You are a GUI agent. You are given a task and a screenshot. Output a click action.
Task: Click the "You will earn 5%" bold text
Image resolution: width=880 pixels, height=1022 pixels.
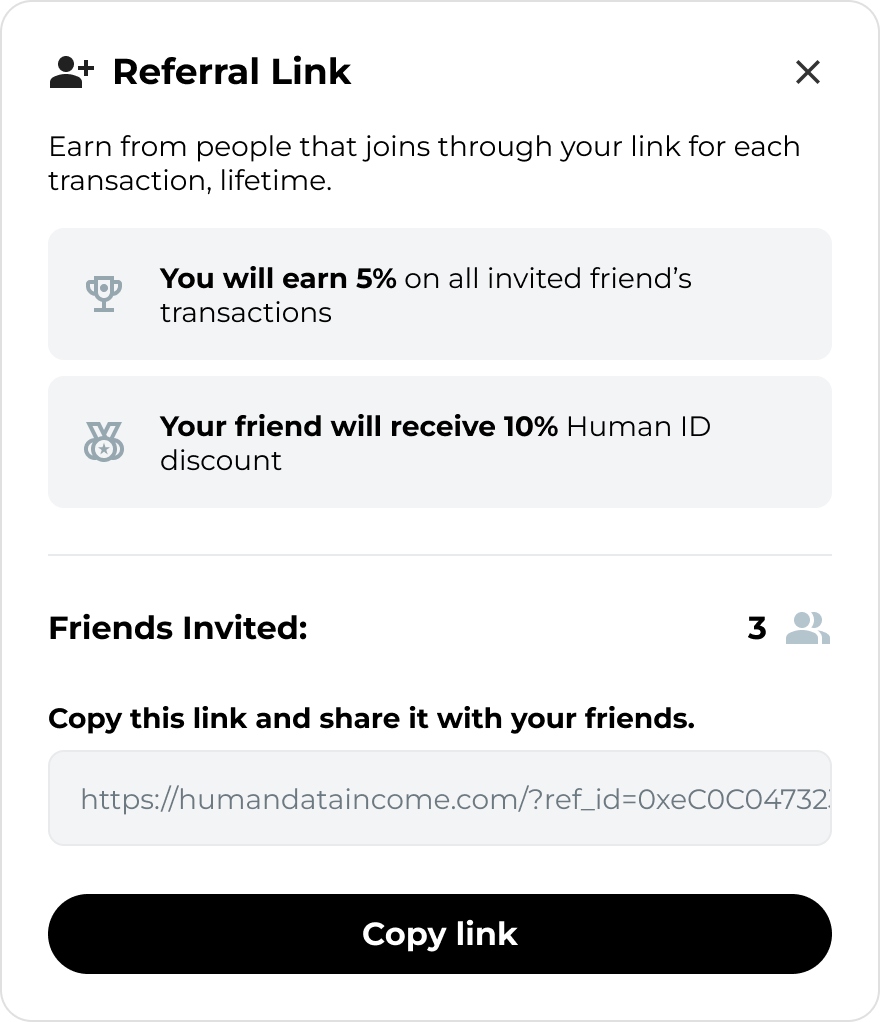coord(278,278)
